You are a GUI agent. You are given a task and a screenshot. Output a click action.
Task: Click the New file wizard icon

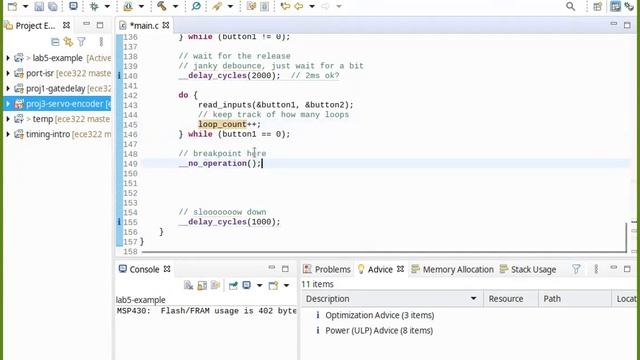pyautogui.click(x=12, y=6)
